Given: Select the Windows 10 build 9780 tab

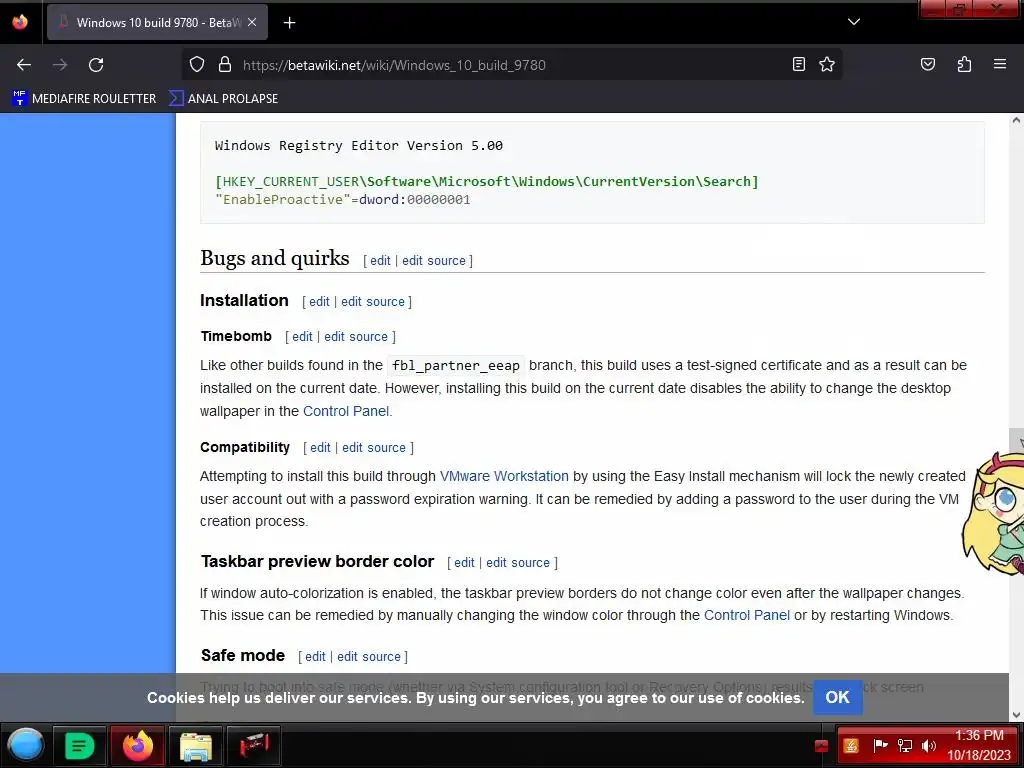Looking at the screenshot, I should click(157, 22).
